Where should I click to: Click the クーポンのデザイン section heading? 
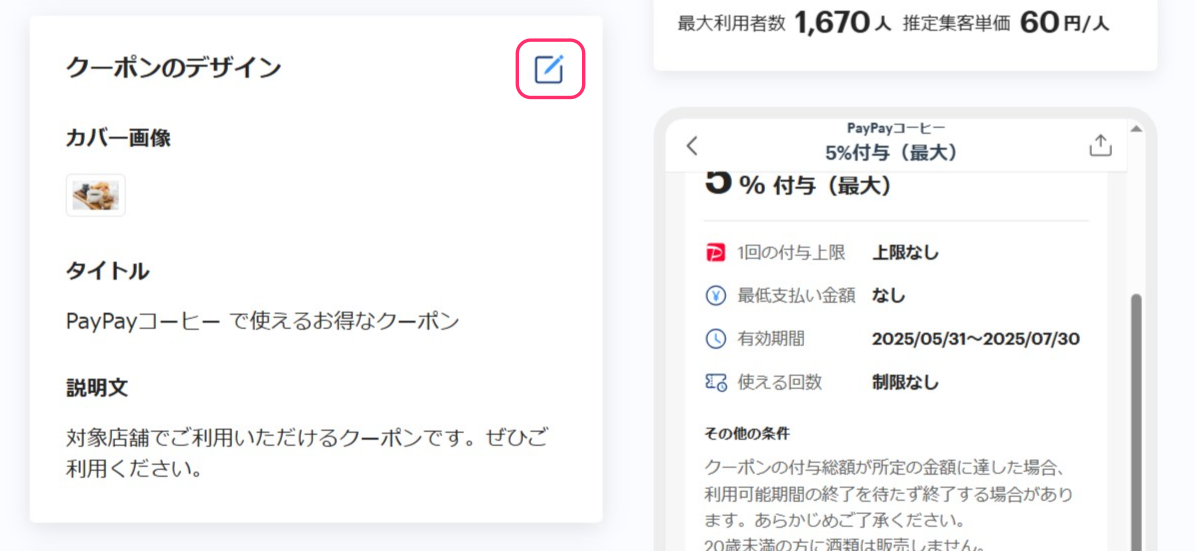click(174, 68)
